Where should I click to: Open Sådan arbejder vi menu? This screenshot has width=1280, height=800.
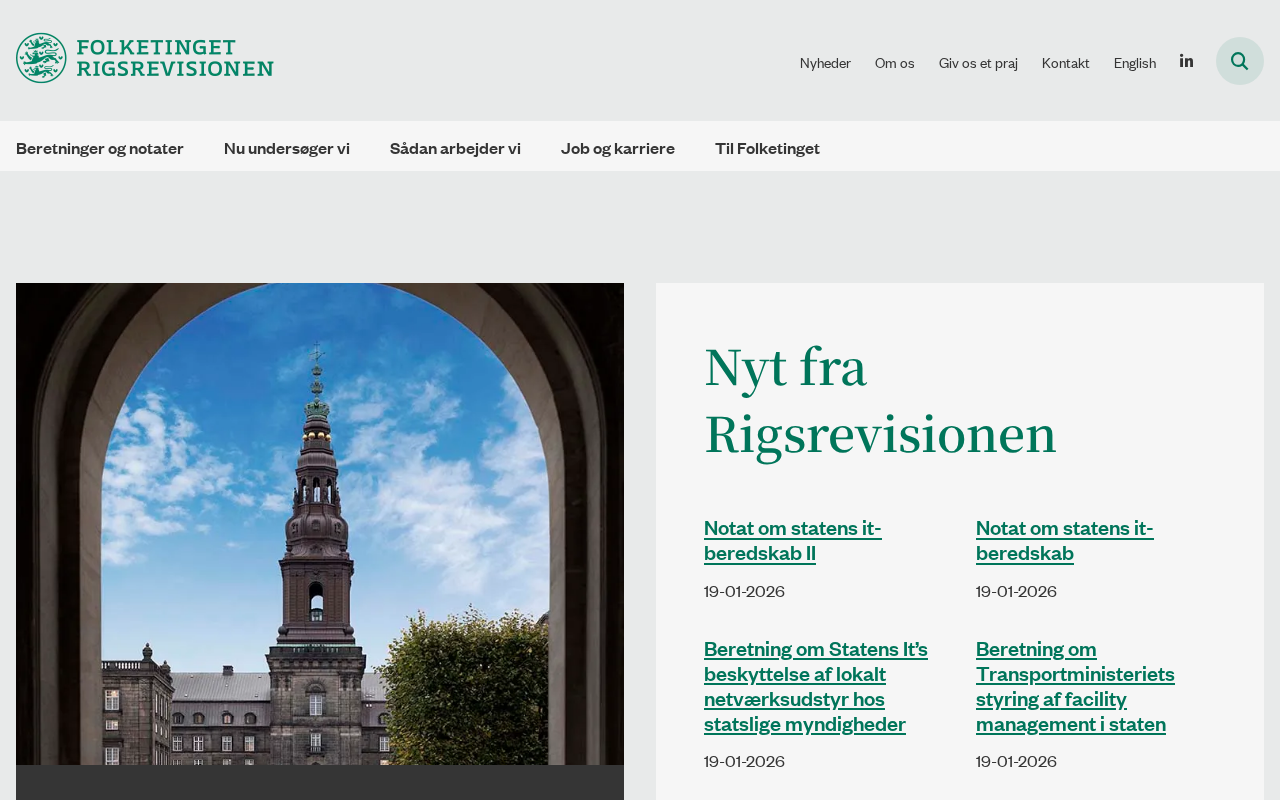coord(455,148)
